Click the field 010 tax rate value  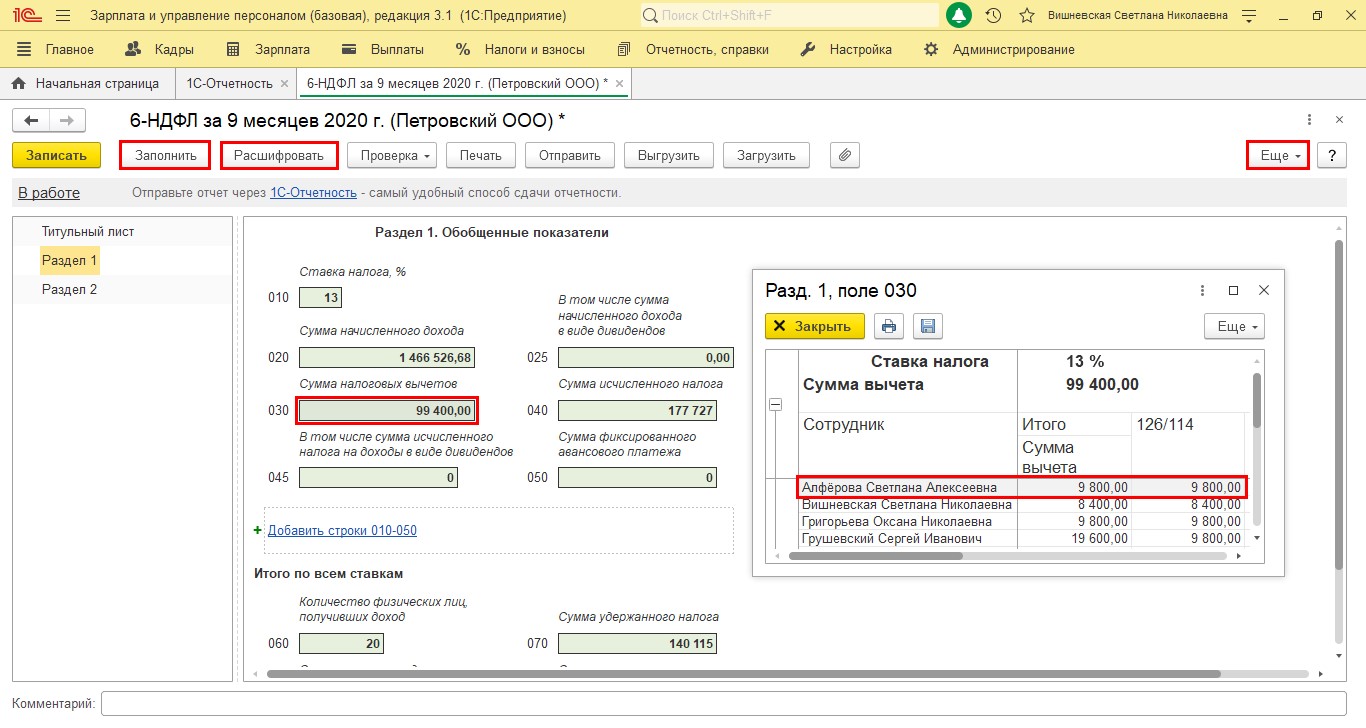(320, 297)
